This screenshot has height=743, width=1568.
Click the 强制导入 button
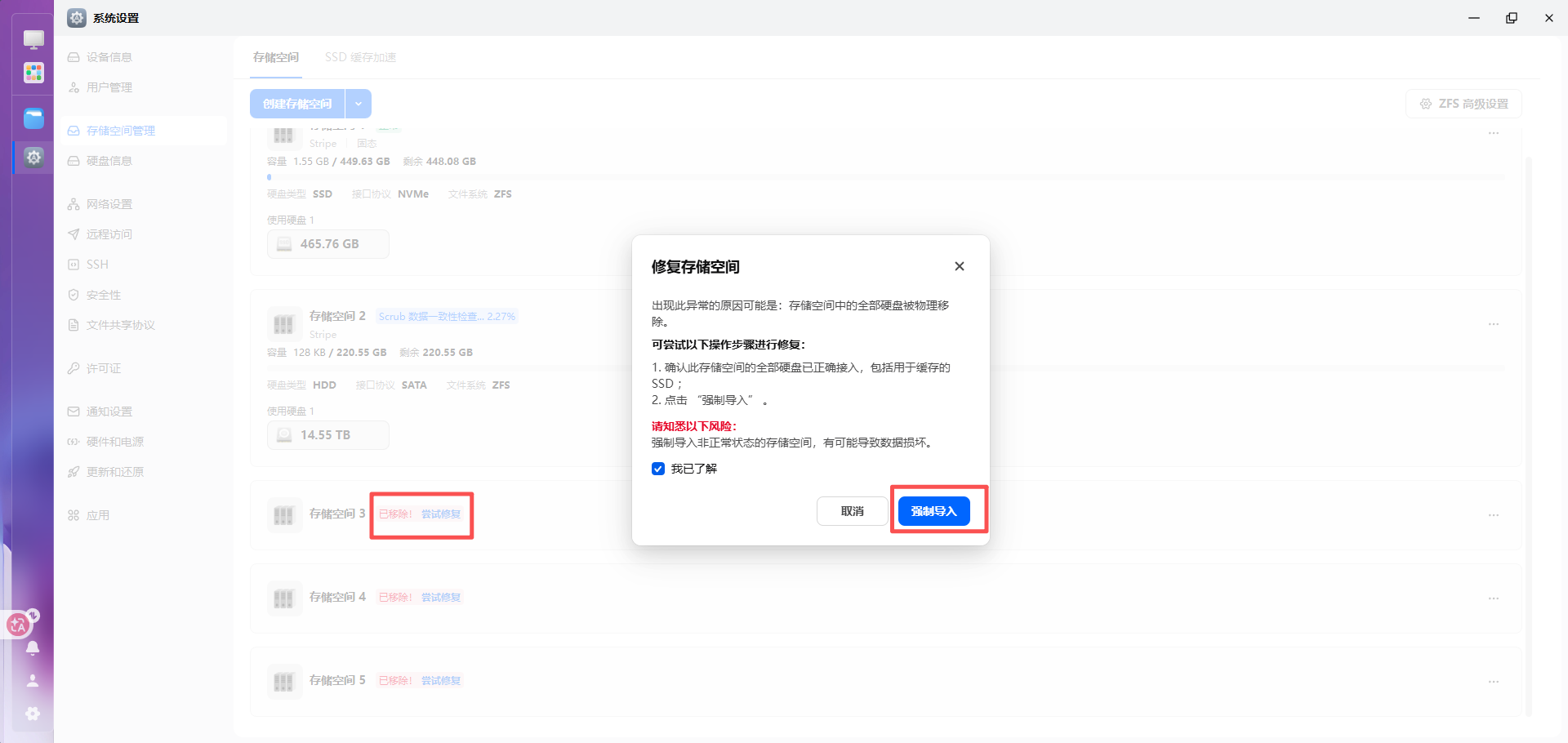click(x=933, y=511)
